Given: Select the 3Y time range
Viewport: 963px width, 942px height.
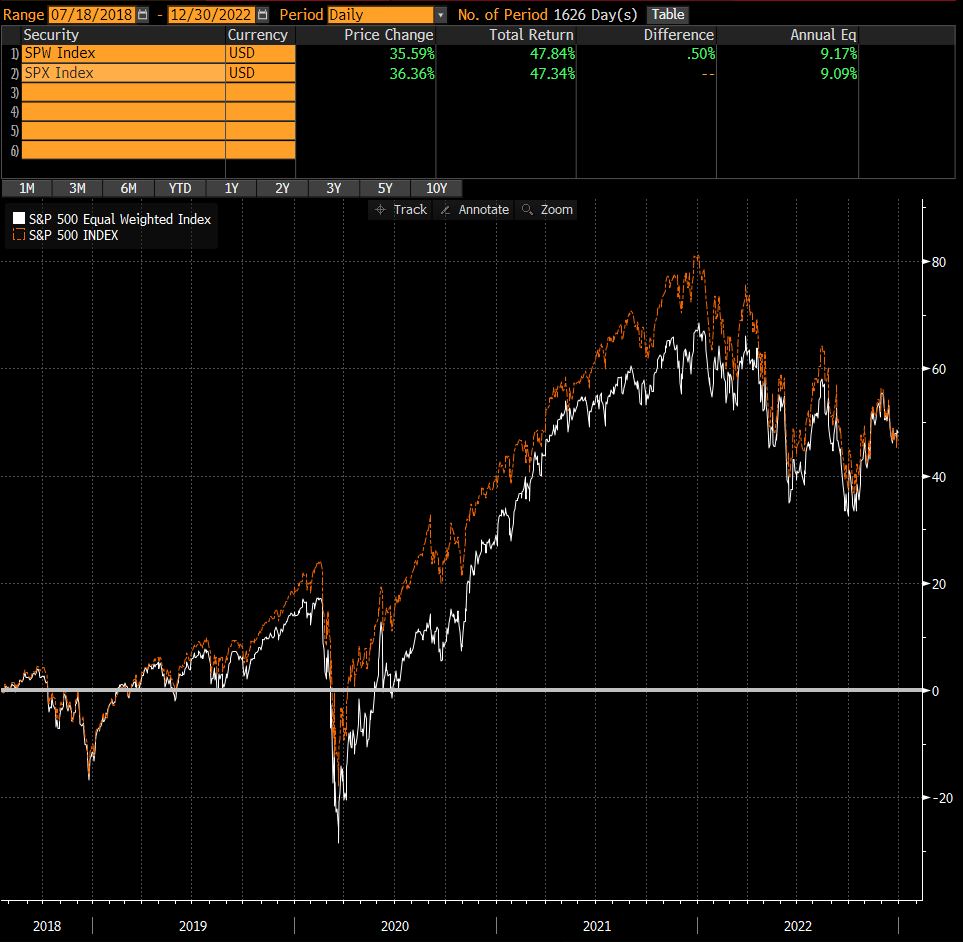Looking at the screenshot, I should (x=333, y=188).
